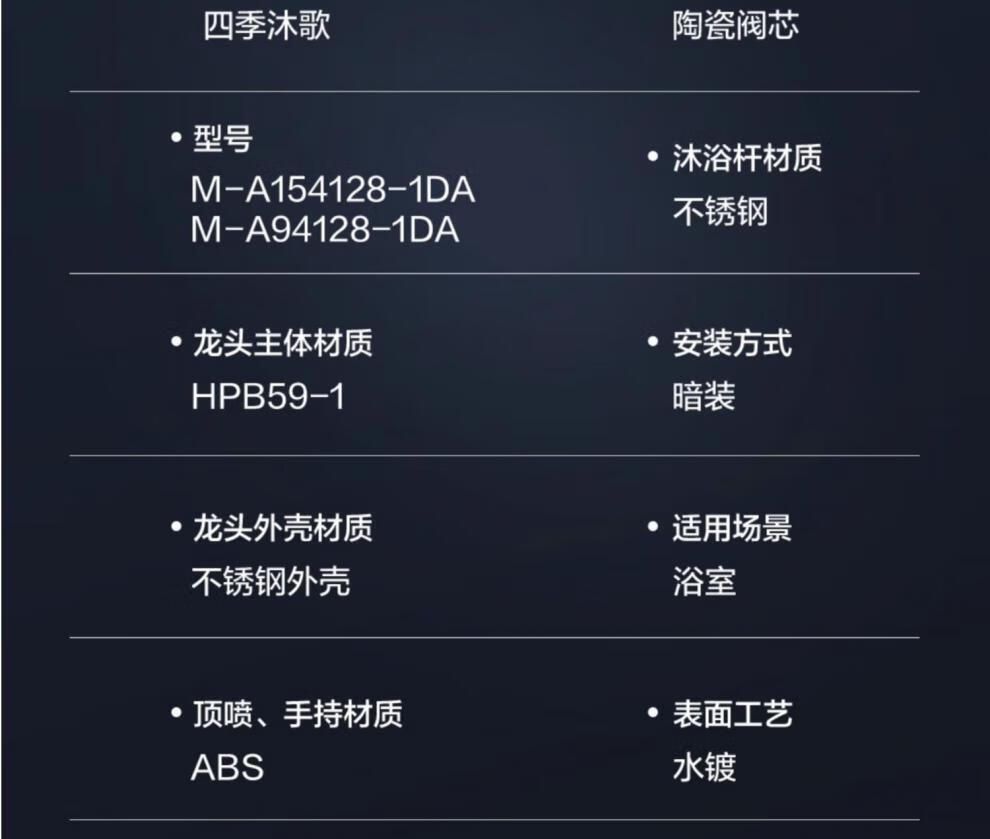990x839 pixels.
Task: Click model number M-A94128-1DA
Action: click(325, 230)
